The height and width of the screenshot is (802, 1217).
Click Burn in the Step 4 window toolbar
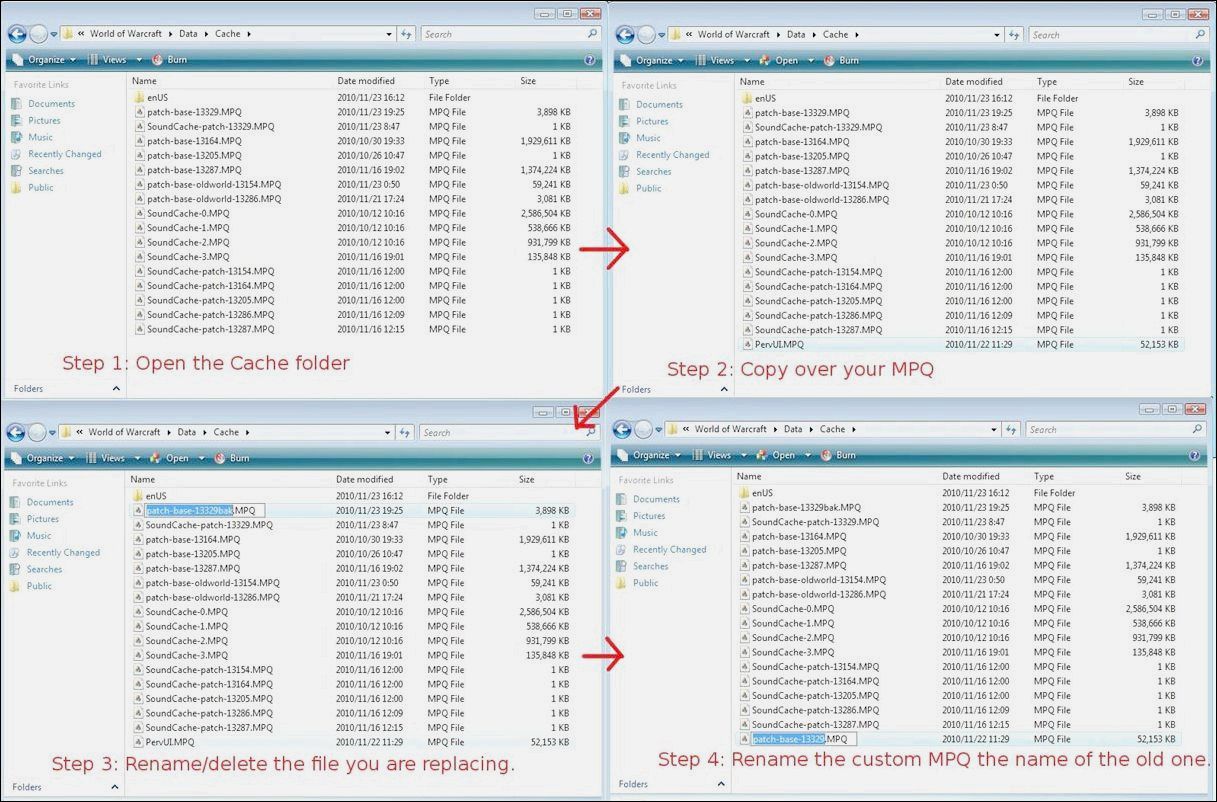[837, 455]
